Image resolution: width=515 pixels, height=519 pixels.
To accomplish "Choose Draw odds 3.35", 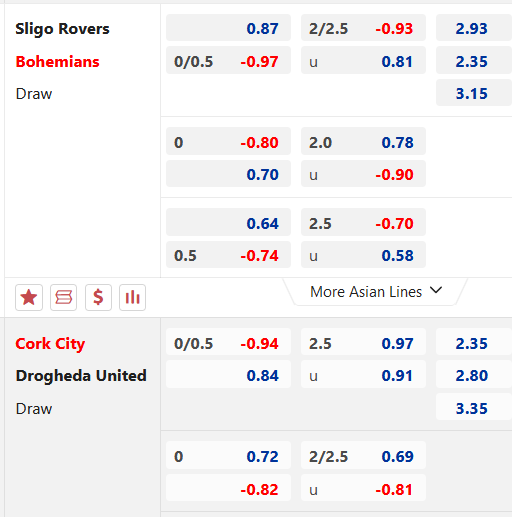I will click(474, 407).
